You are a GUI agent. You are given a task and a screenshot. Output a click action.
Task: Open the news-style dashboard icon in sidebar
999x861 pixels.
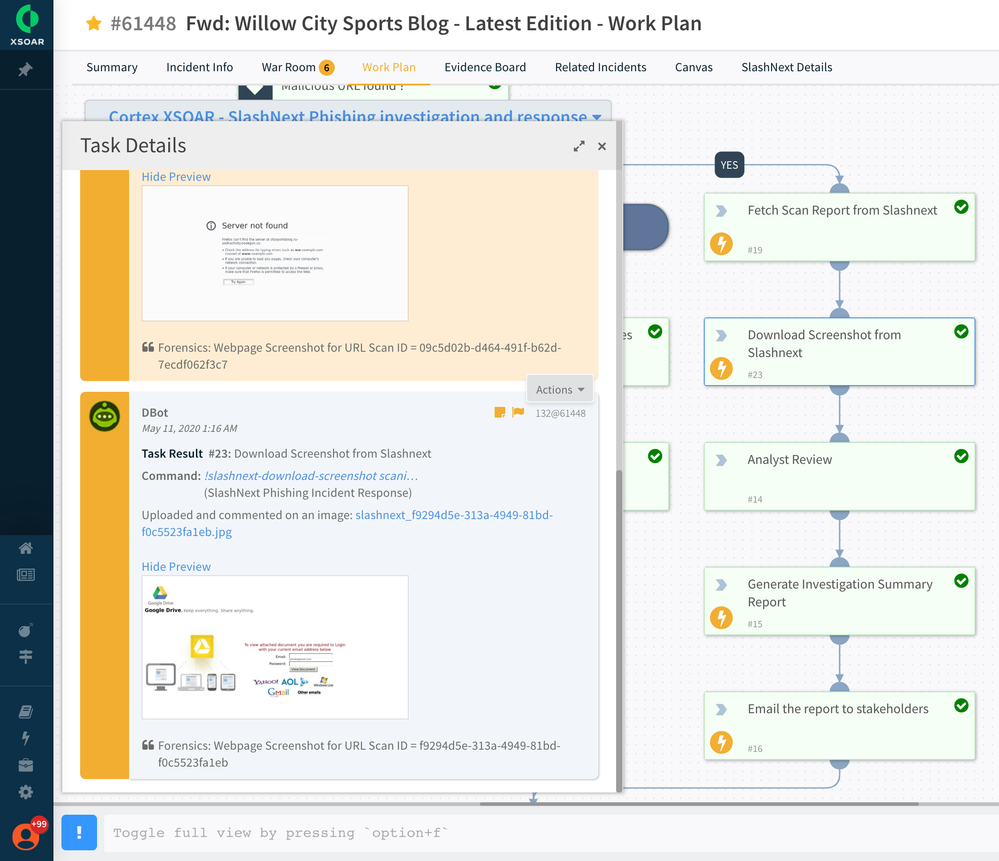click(x=26, y=575)
